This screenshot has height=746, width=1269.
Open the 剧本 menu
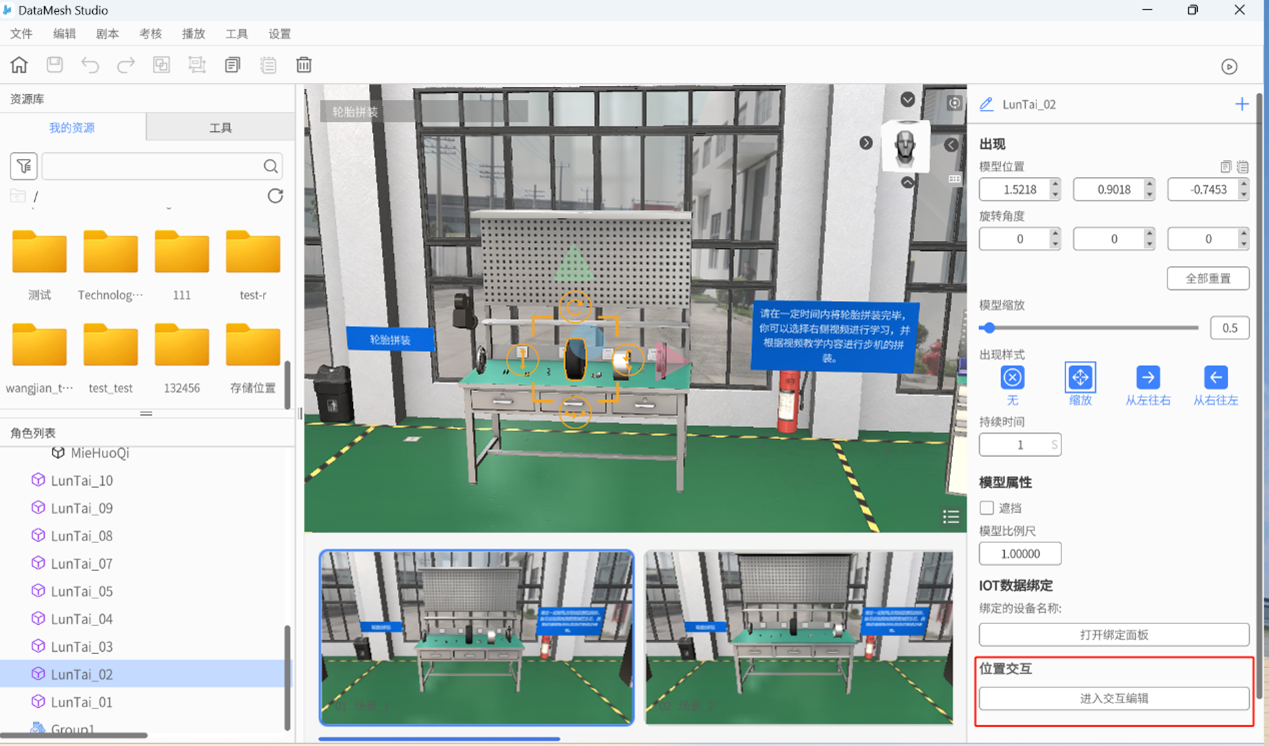(x=107, y=34)
